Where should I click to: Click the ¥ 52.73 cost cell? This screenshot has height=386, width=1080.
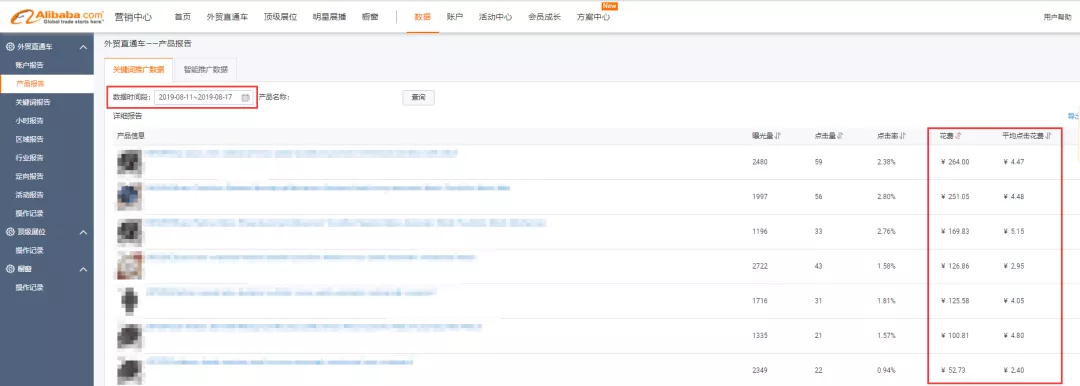pyautogui.click(x=953, y=370)
